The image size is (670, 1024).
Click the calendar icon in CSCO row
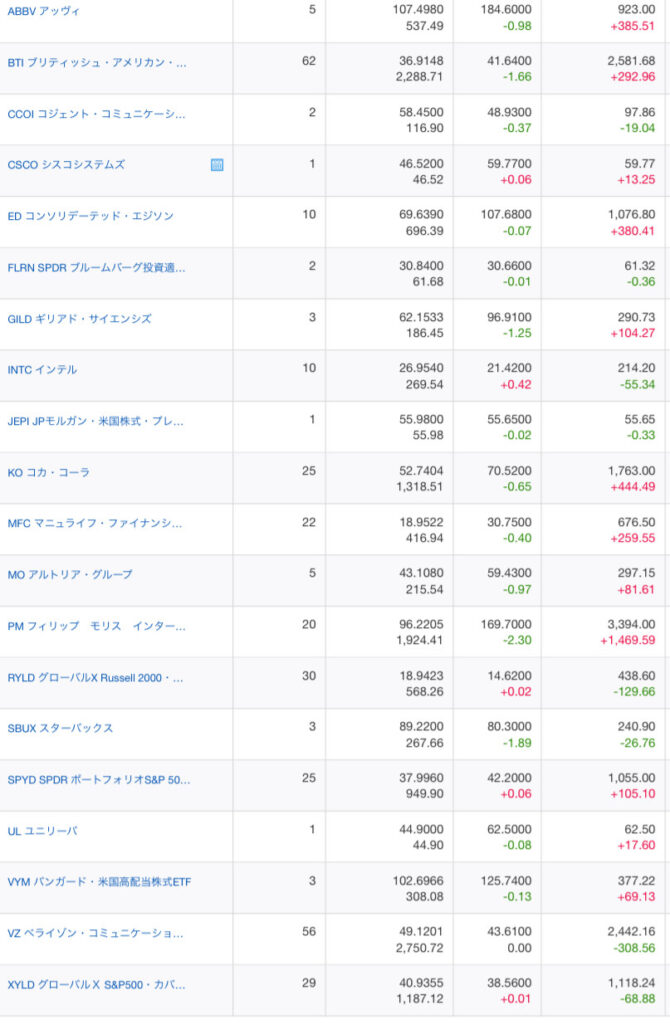[217, 165]
